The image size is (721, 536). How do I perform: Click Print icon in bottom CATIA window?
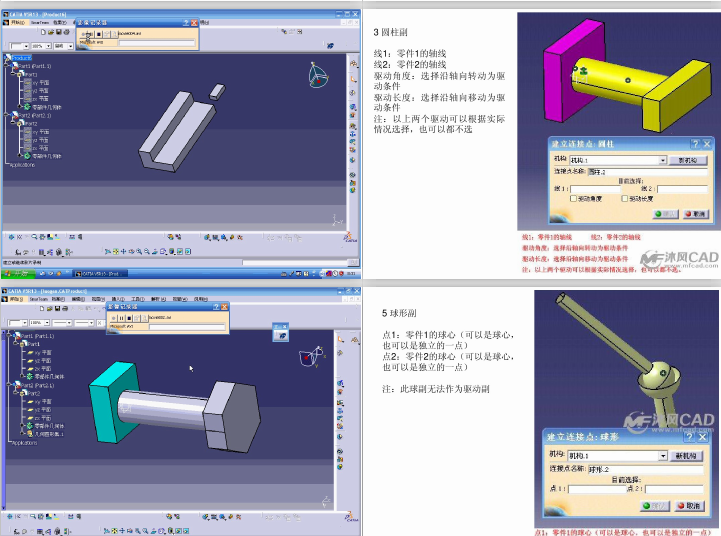click(x=65, y=308)
